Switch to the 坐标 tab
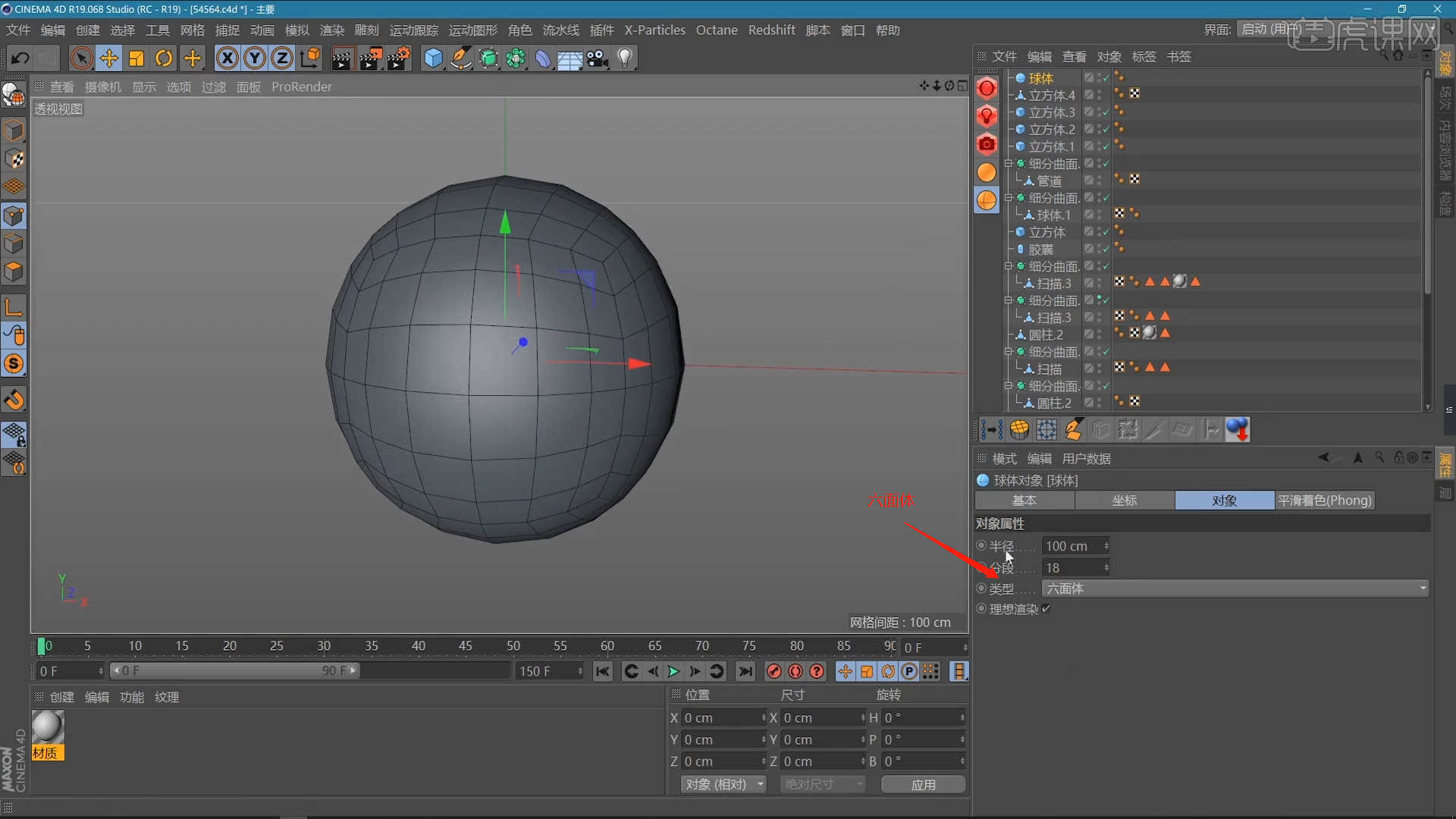Image resolution: width=1456 pixels, height=819 pixels. click(x=1124, y=500)
